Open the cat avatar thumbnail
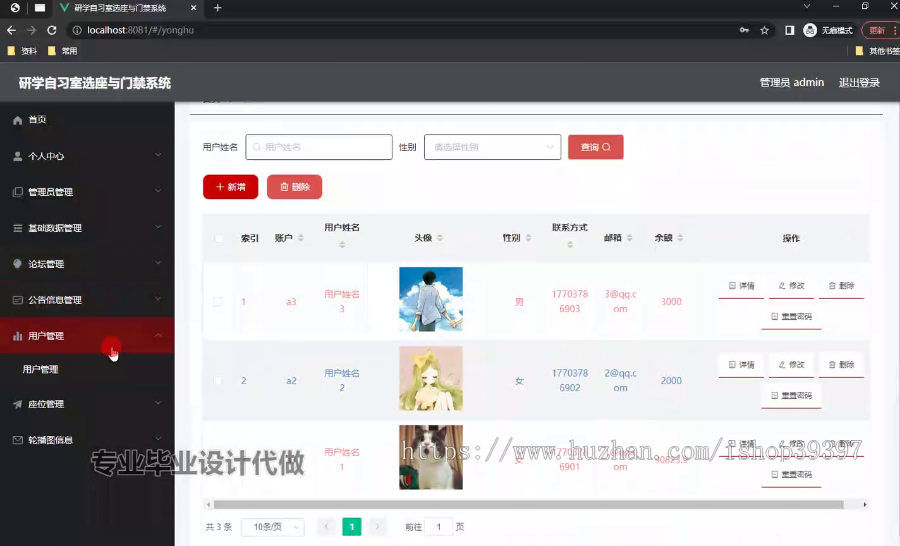Screen dimensions: 900x546 431,457
